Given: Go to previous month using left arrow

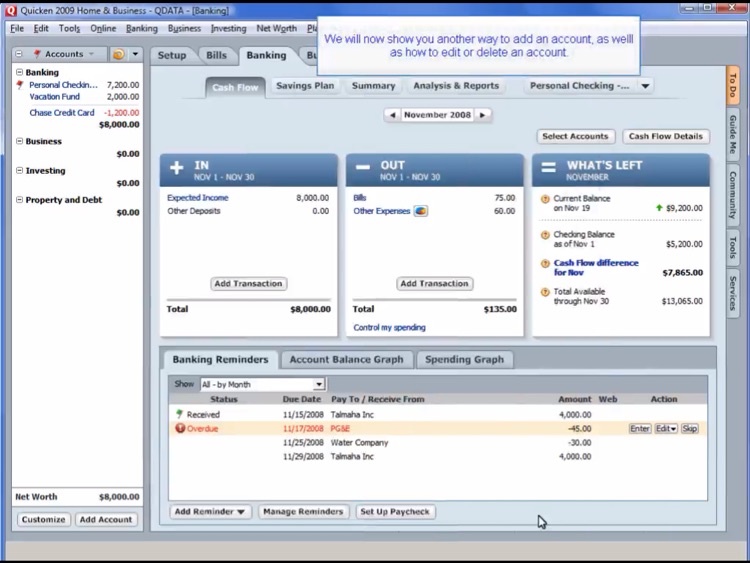Looking at the screenshot, I should coord(392,115).
